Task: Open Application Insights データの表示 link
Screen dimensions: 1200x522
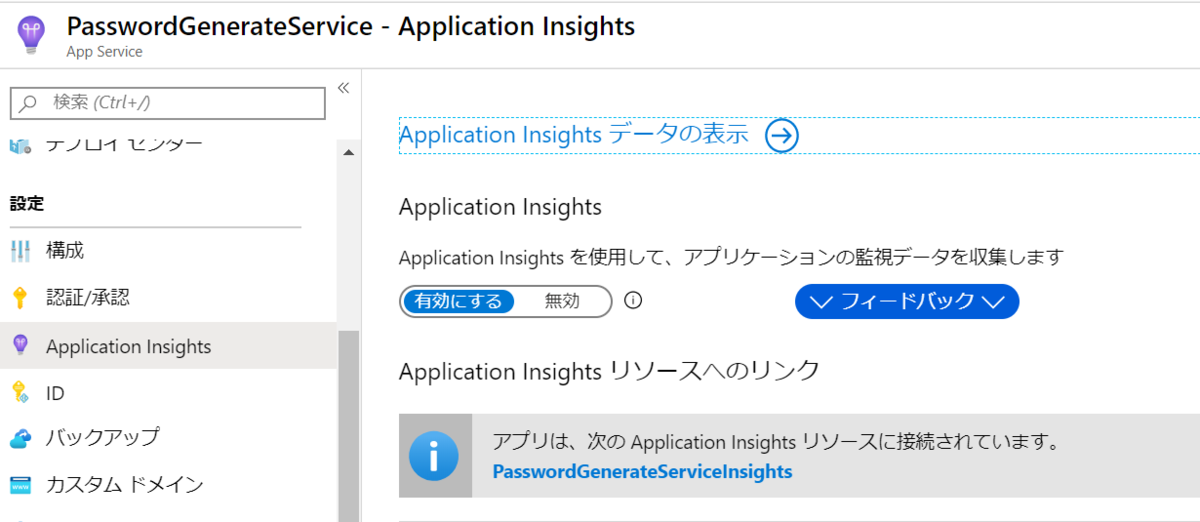Action: (573, 135)
